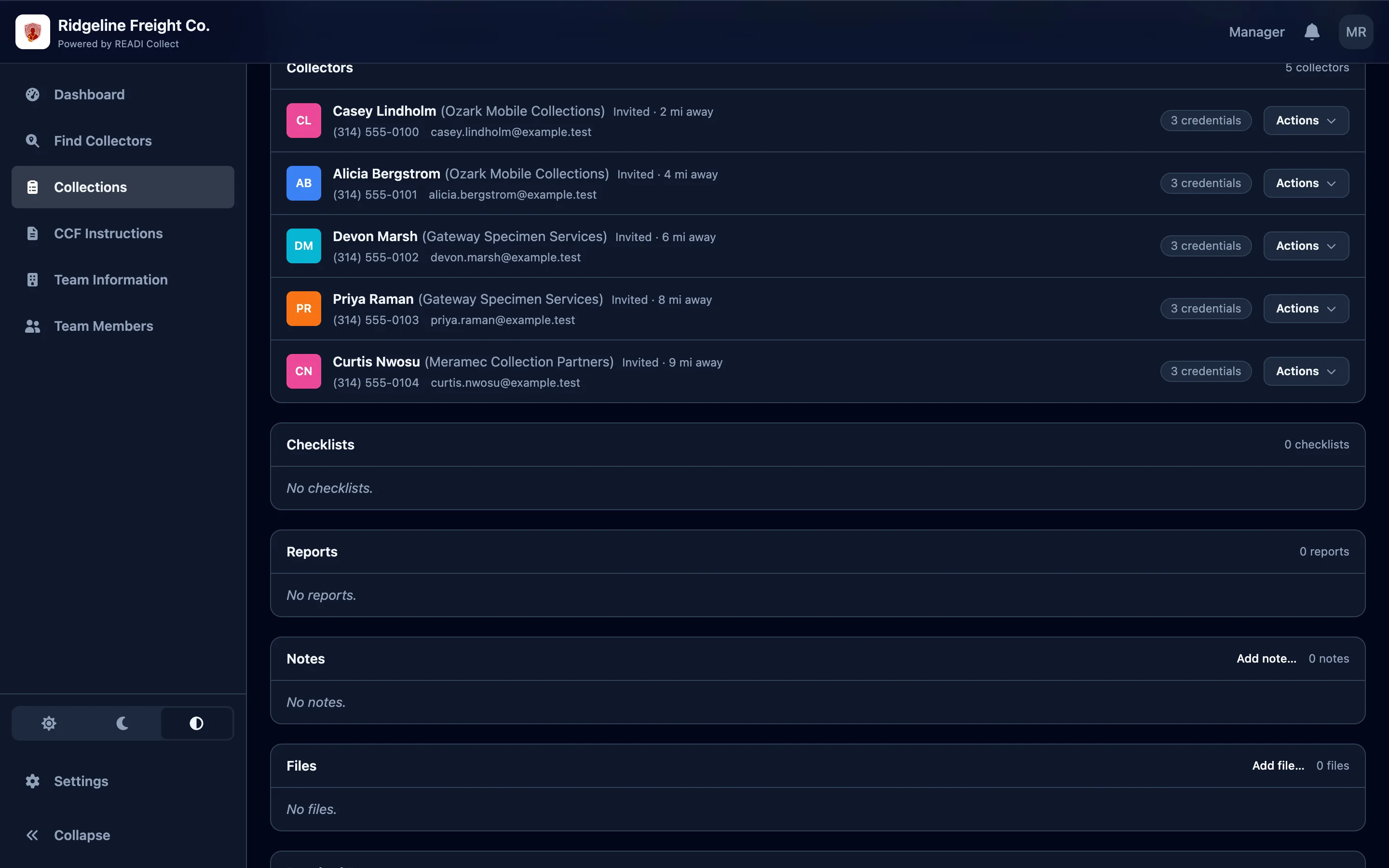This screenshot has width=1389, height=868.
Task: Open Team Information page
Action: tap(123, 280)
